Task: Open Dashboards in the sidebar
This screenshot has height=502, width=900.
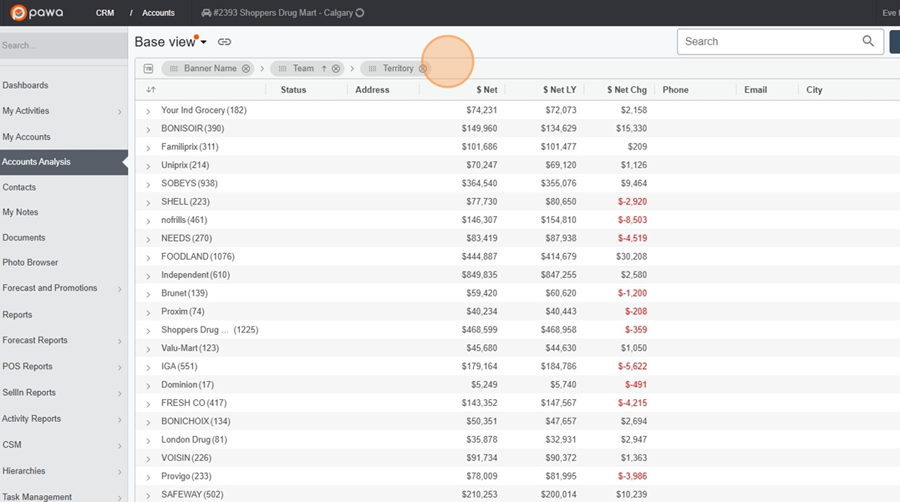Action: pyautogui.click(x=25, y=85)
